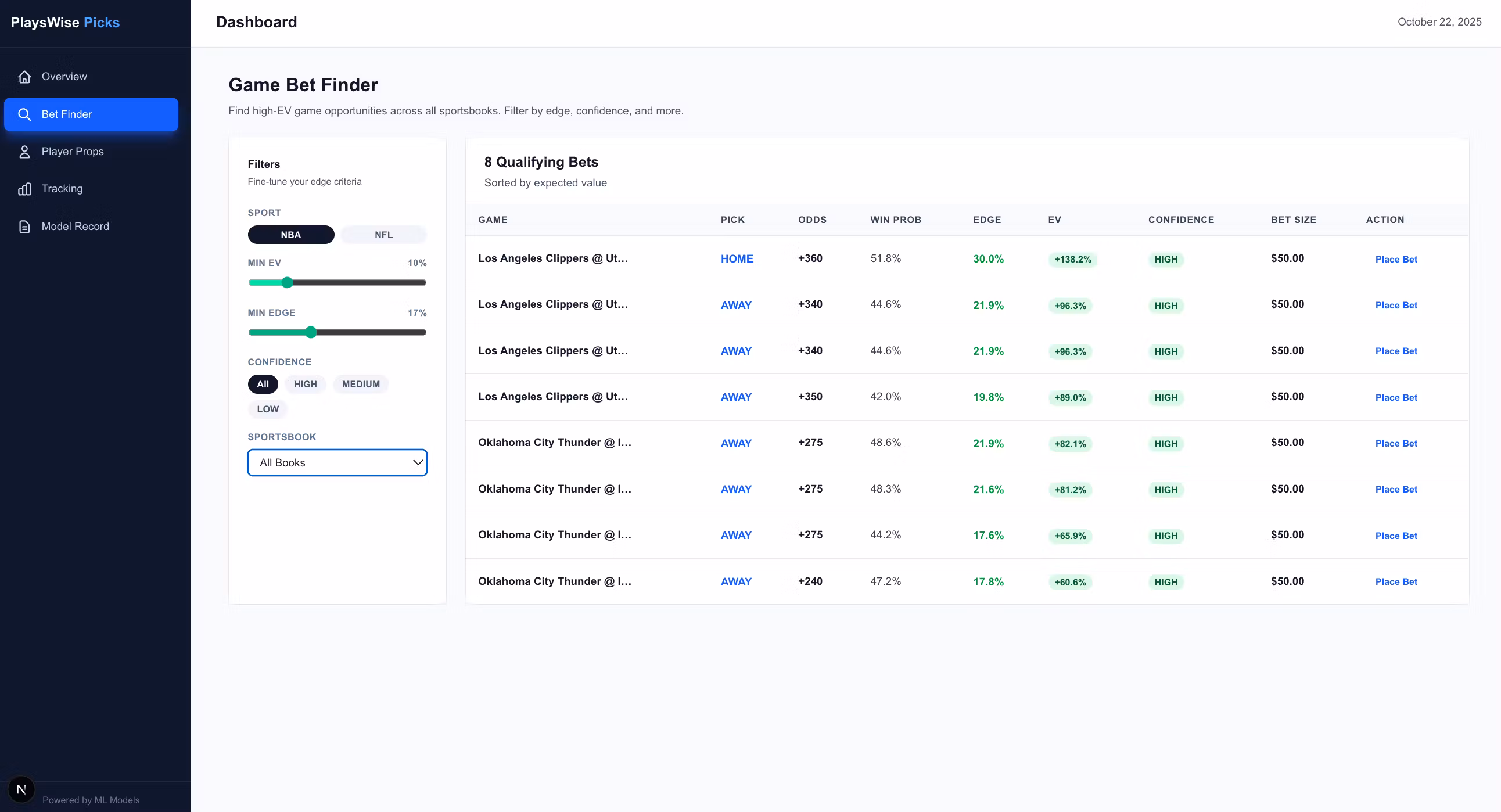
Task: Click the Tracking bar chart icon
Action: click(x=24, y=189)
